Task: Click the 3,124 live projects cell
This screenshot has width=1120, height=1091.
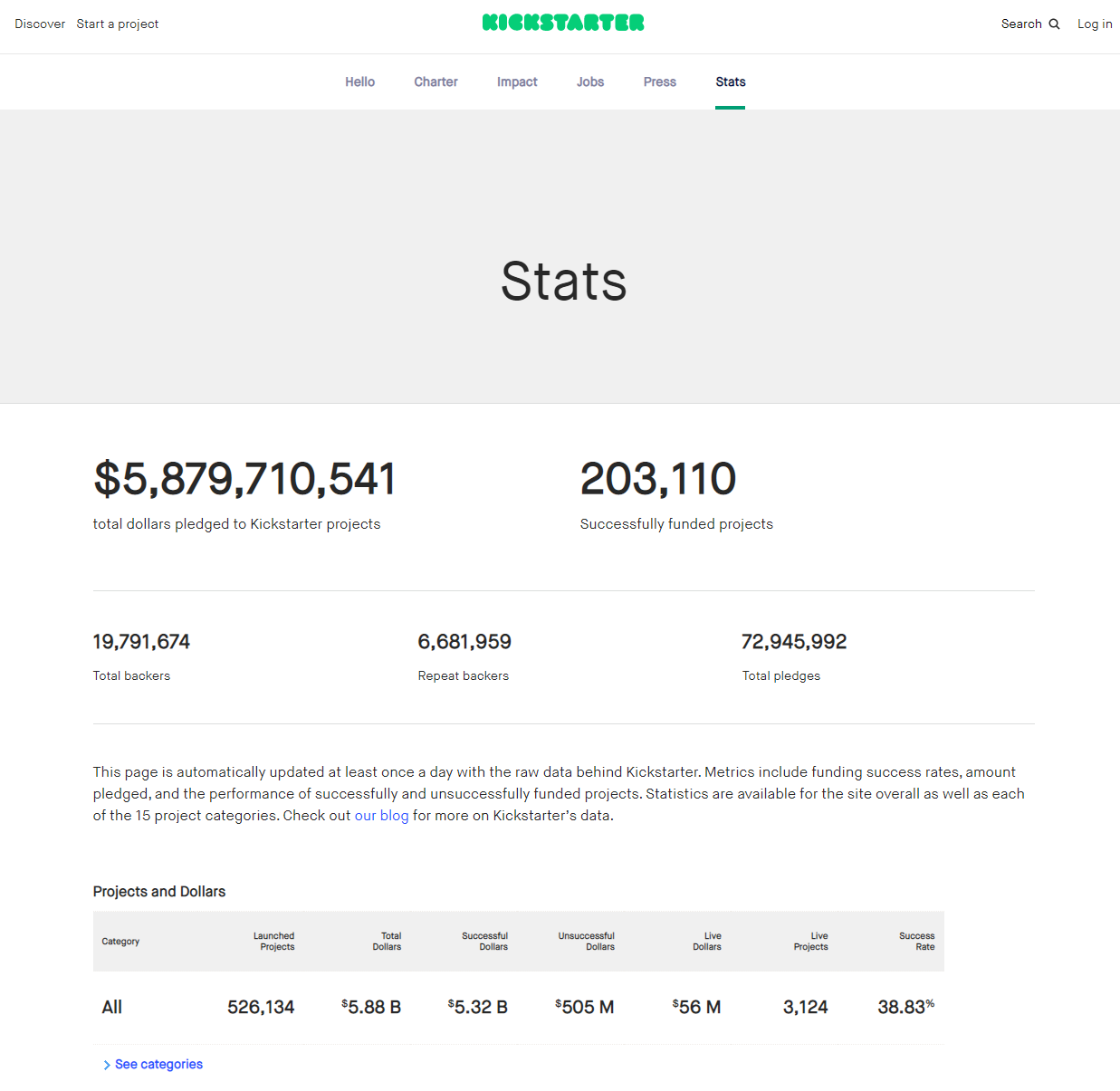Action: (806, 1008)
